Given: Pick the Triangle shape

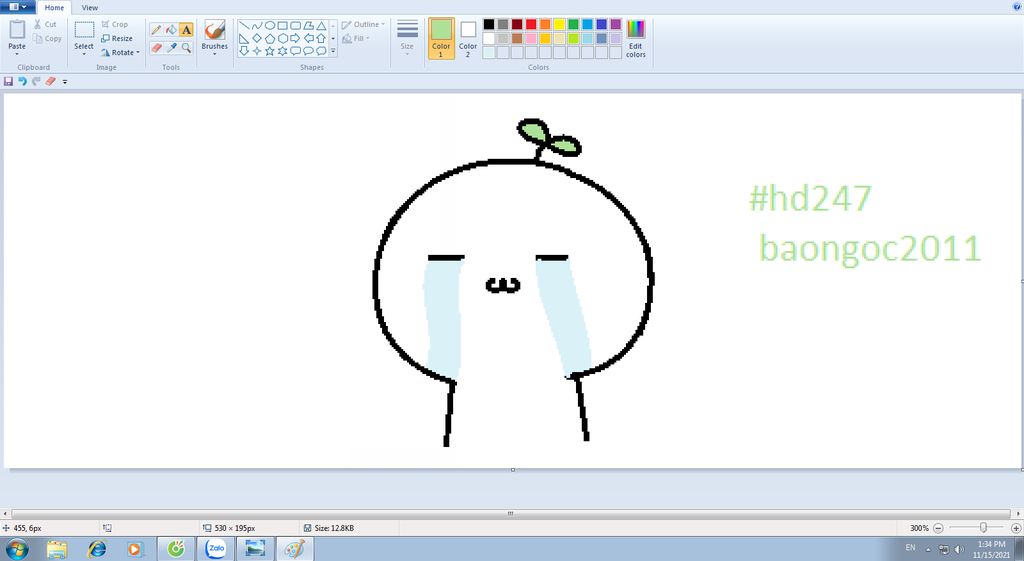Looking at the screenshot, I should click(x=321, y=25).
